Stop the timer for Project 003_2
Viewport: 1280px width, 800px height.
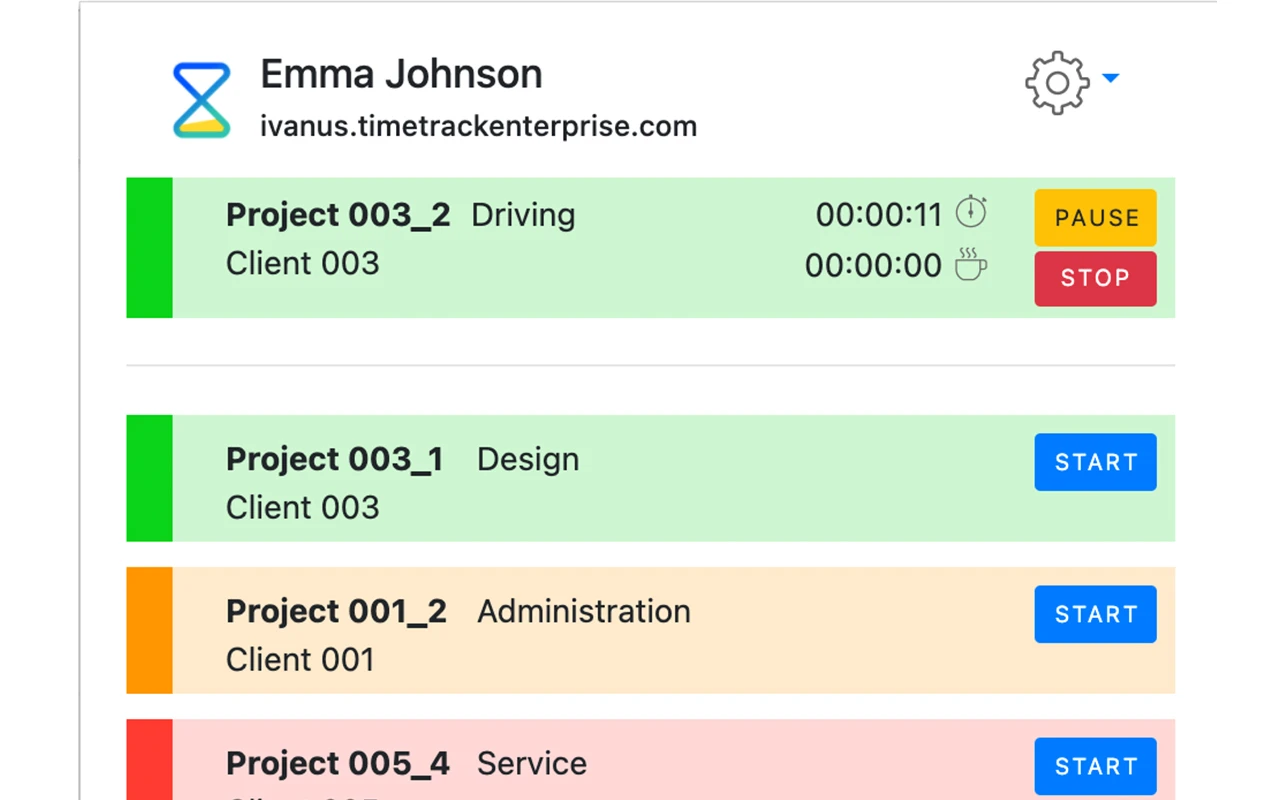point(1095,278)
